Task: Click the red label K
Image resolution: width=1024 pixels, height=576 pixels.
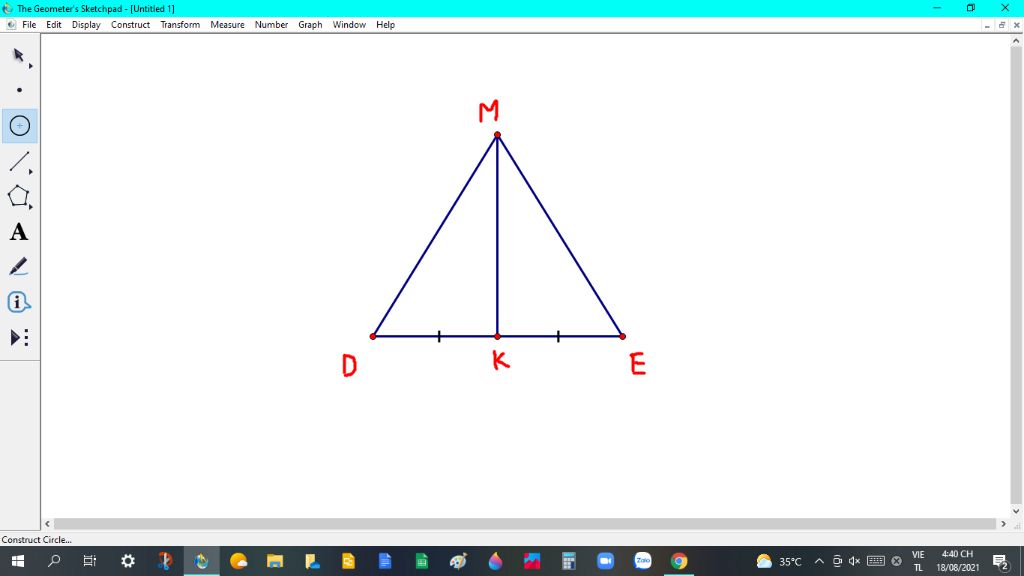Action: (x=501, y=360)
